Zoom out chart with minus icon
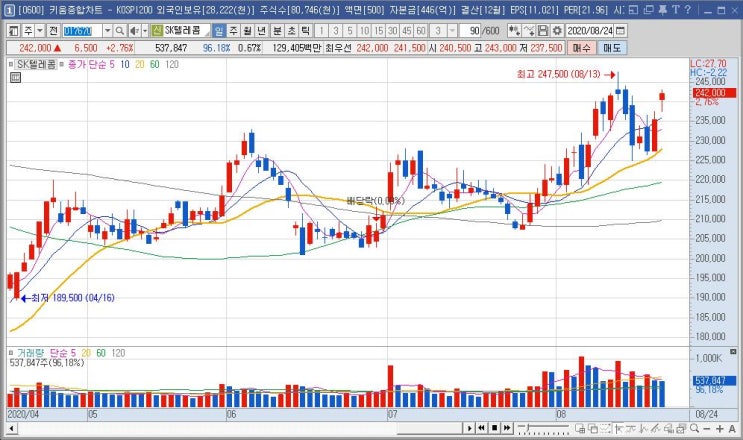The height and width of the screenshot is (440, 743). point(707,428)
